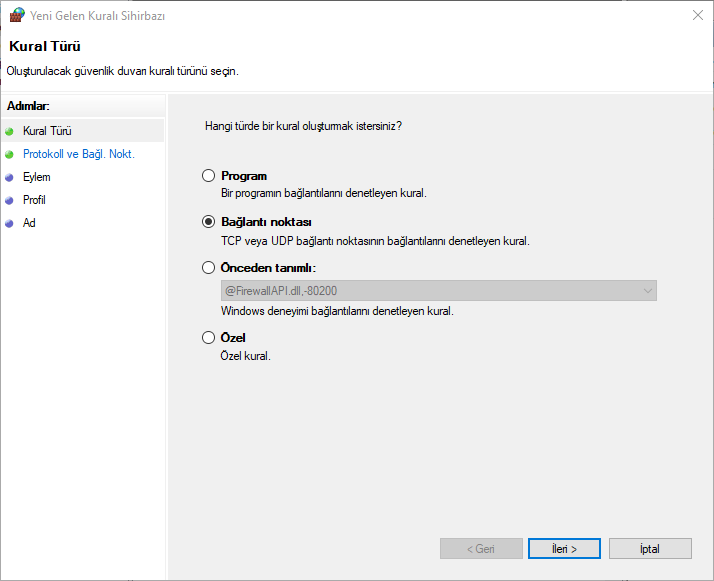Pick the Özel custom rule radio button
The height and width of the screenshot is (581, 714).
[x=209, y=338]
